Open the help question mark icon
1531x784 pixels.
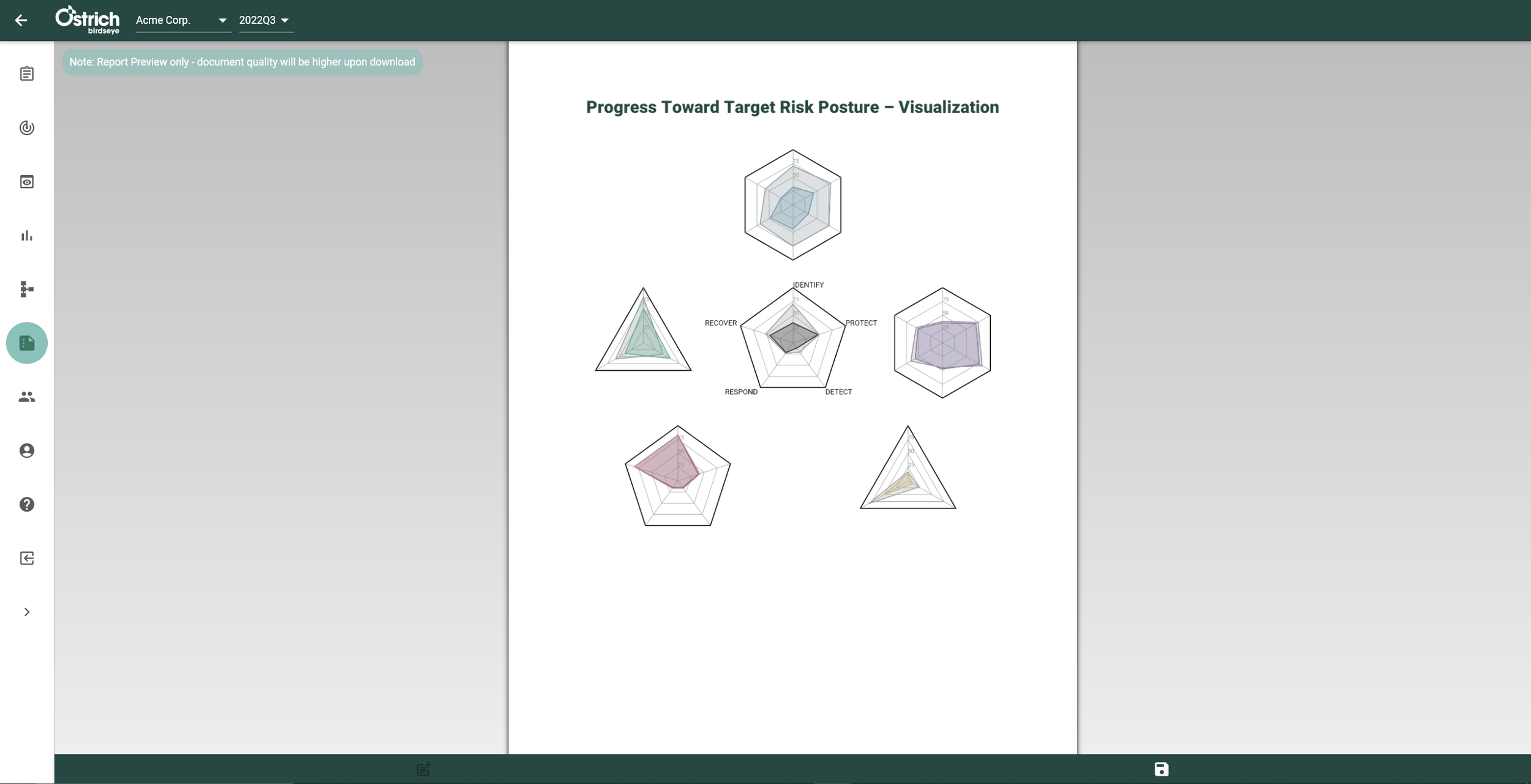[27, 505]
